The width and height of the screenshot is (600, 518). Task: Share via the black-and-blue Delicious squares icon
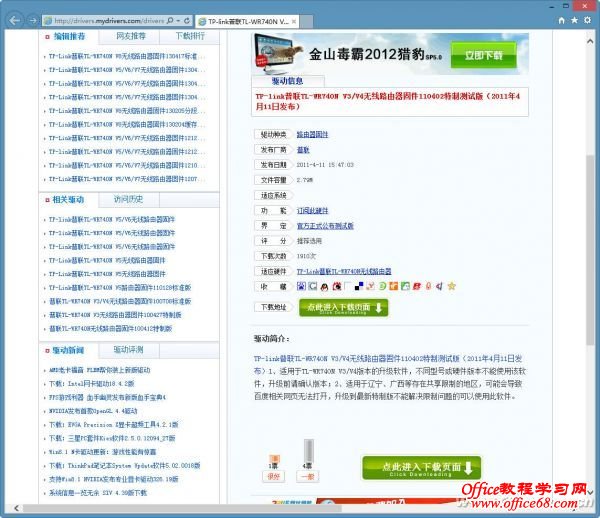click(x=359, y=286)
